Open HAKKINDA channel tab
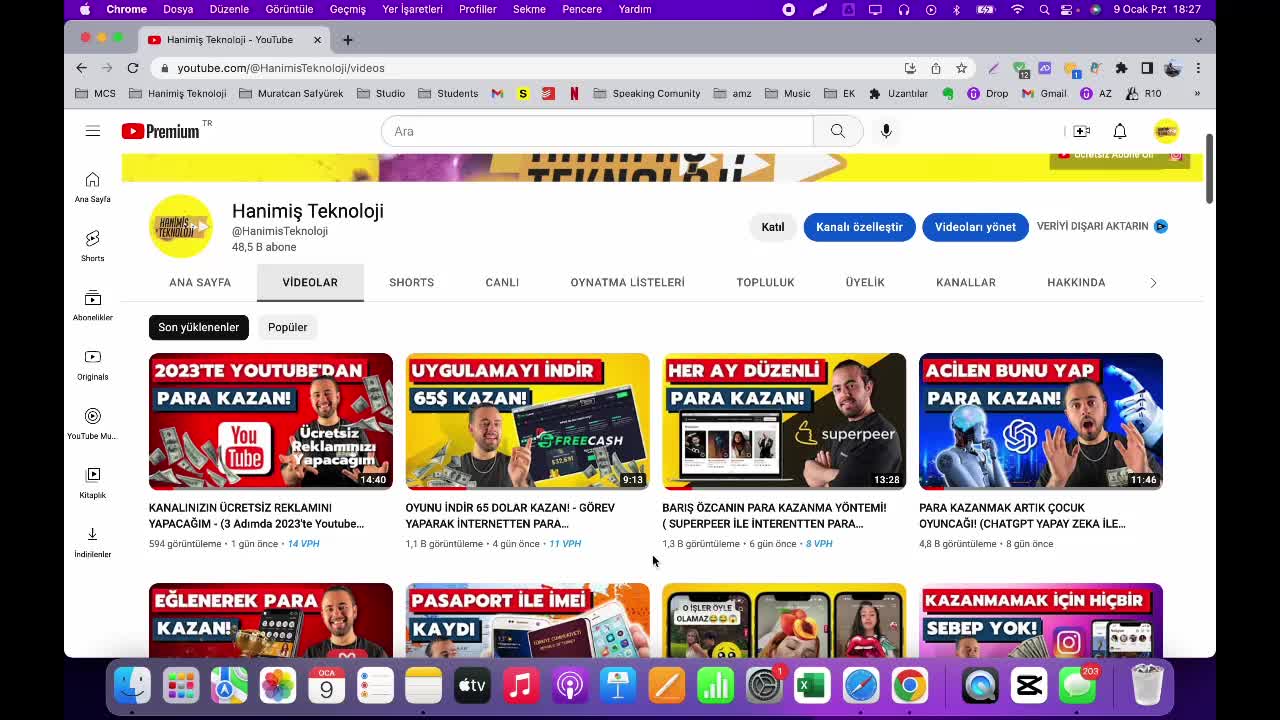This screenshot has height=720, width=1280. 1076,282
